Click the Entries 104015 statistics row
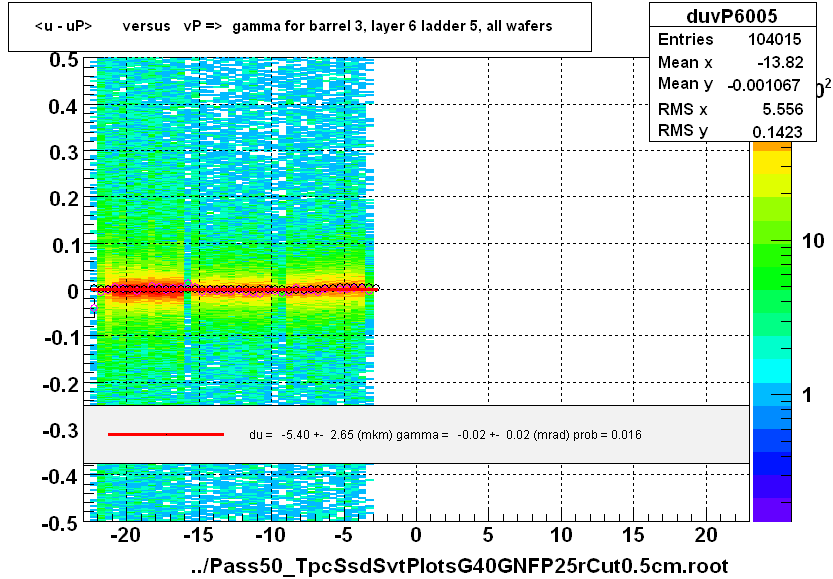The width and height of the screenshot is (833, 579). tap(732, 39)
